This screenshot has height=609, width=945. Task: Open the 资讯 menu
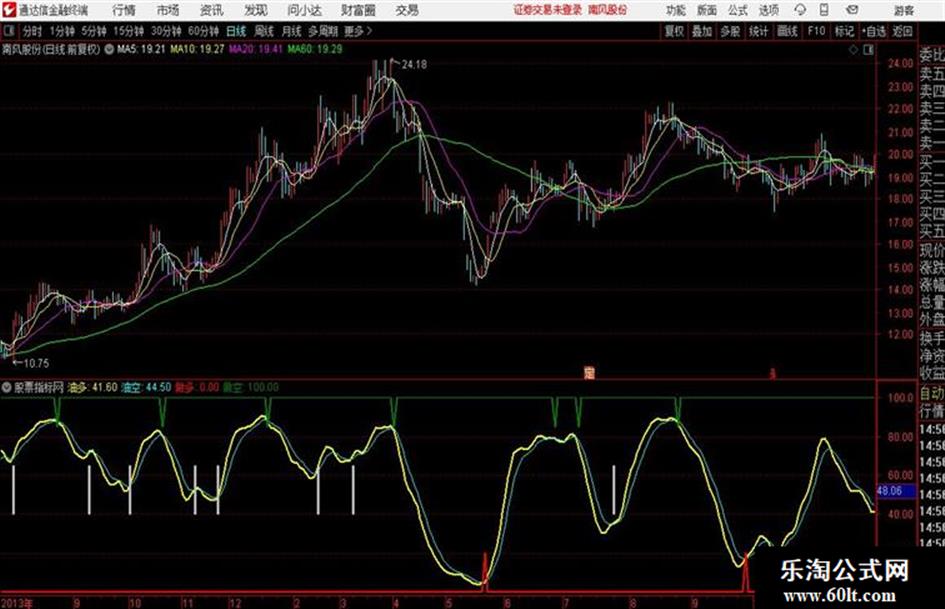212,10
